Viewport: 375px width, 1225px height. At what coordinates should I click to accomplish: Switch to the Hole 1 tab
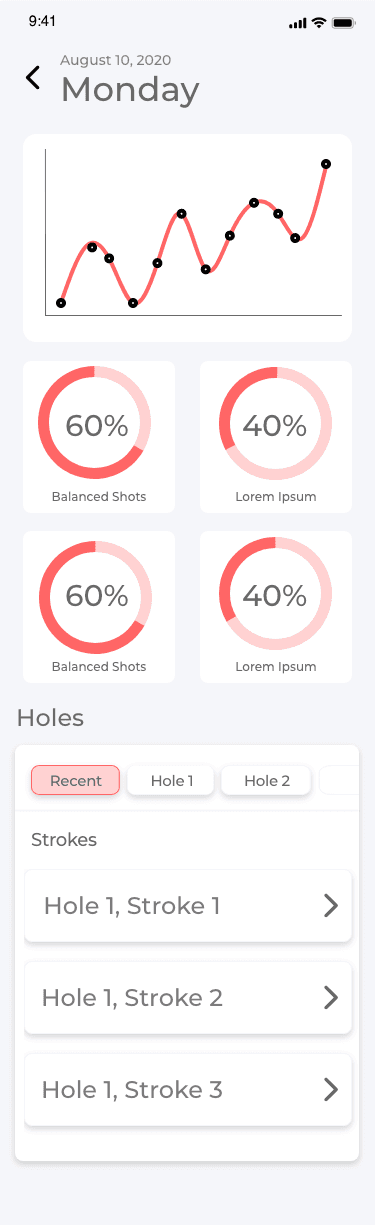click(x=171, y=780)
